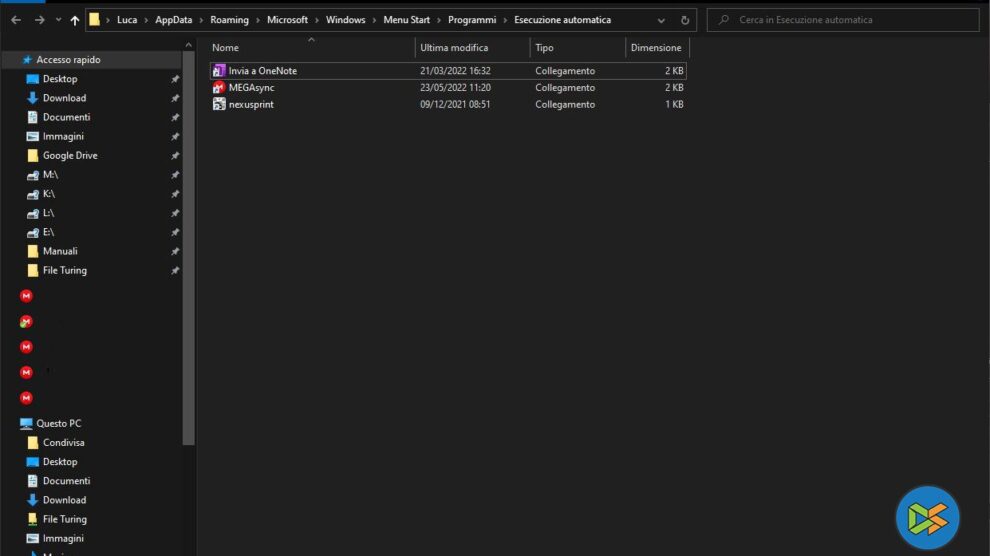Click the pin icon next to Manuali
Viewport: 990px width, 556px height.
(175, 252)
